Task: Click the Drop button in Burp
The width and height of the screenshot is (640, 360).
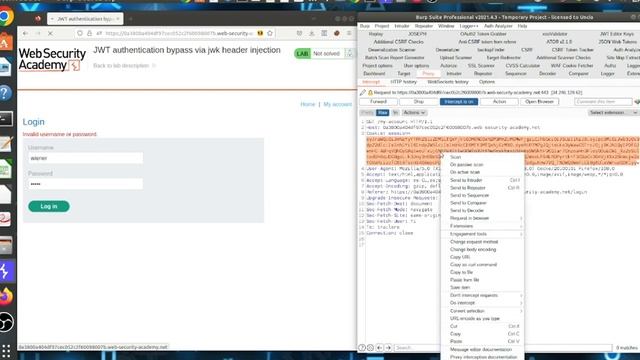Action: [418, 102]
